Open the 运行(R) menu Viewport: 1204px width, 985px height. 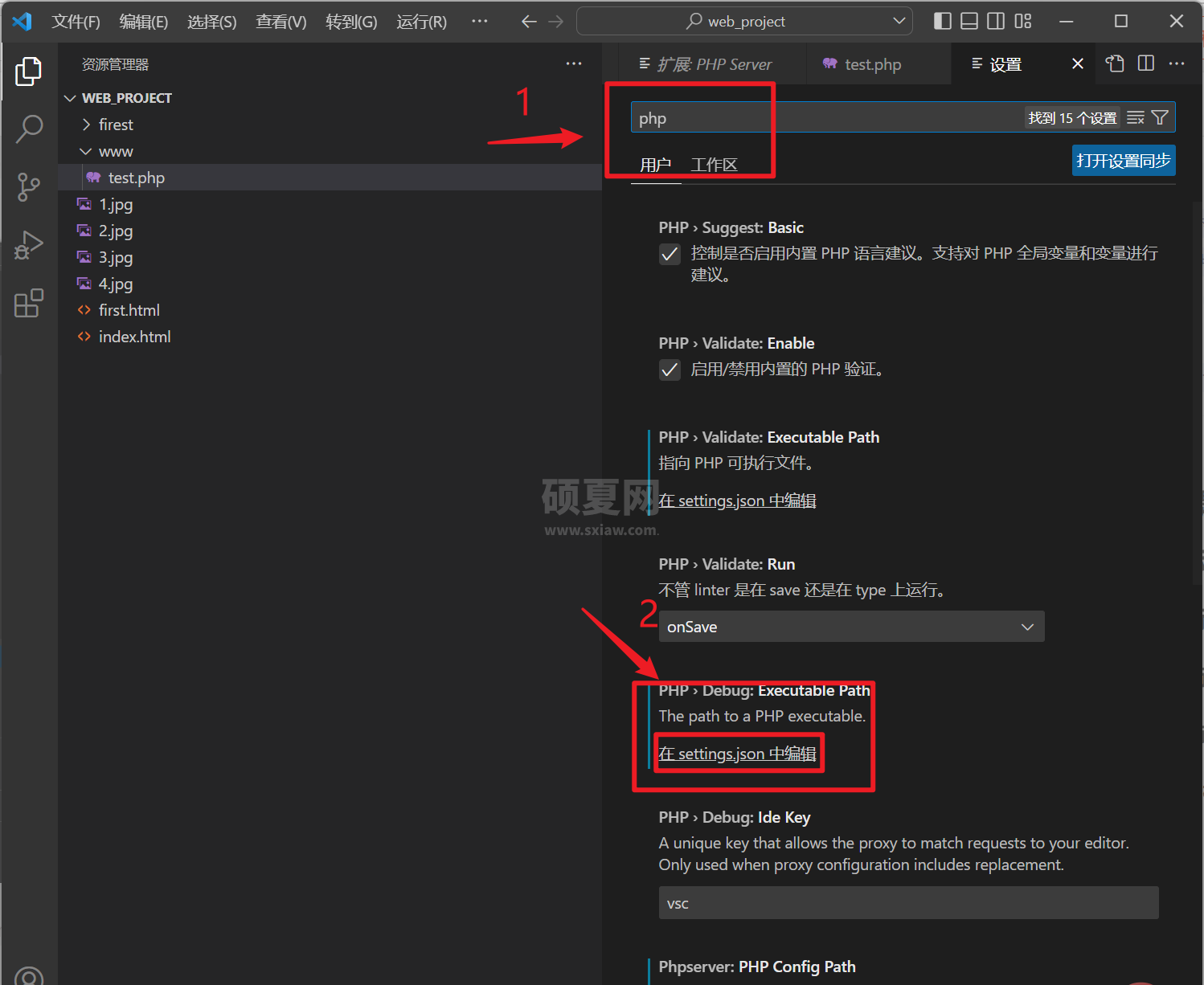[x=421, y=22]
